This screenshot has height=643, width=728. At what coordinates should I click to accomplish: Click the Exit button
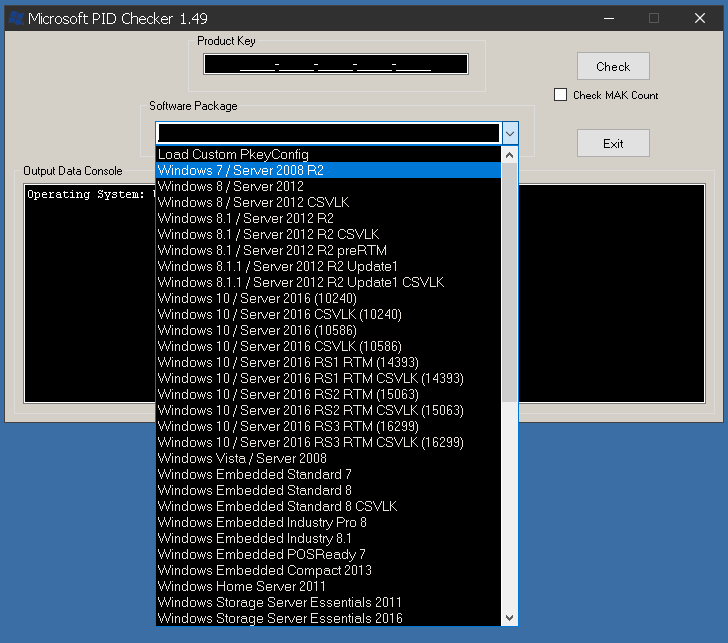[613, 143]
